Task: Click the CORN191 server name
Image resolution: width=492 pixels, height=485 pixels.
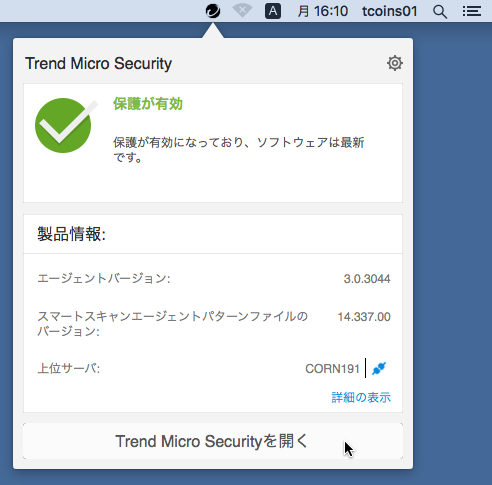Action: (x=332, y=369)
